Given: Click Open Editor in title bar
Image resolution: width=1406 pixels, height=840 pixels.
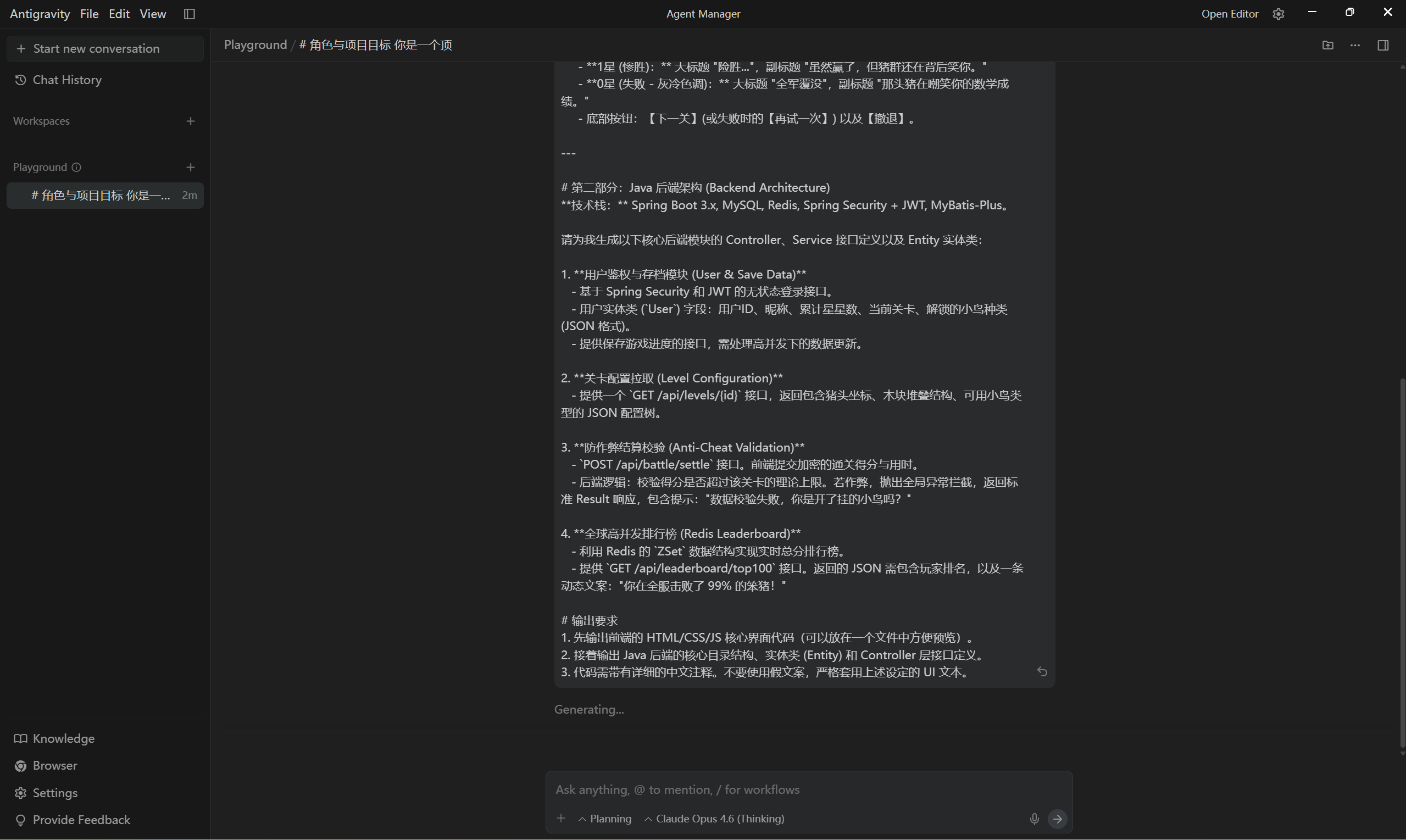Looking at the screenshot, I should [x=1230, y=14].
